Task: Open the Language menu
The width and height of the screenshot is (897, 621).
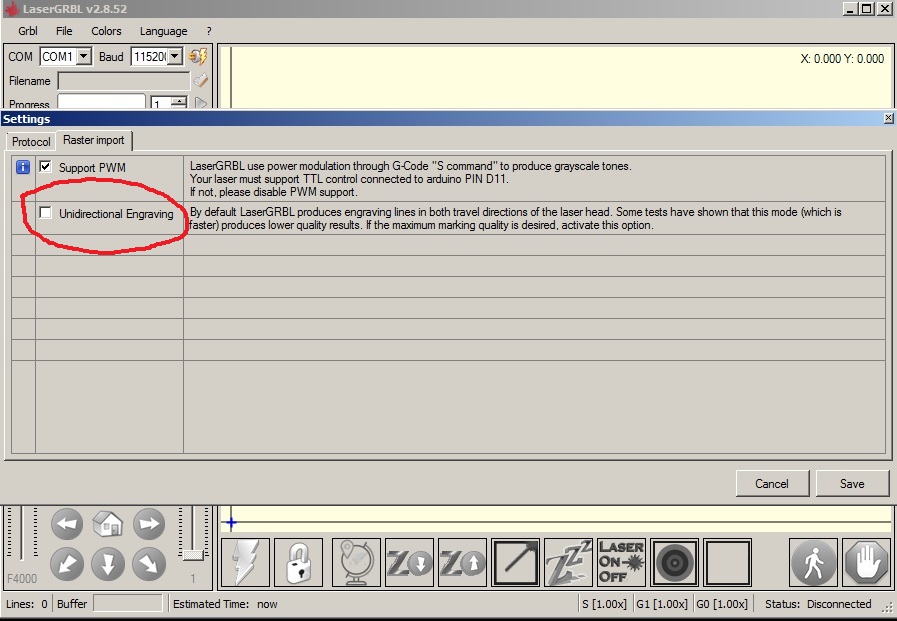Action: pyautogui.click(x=164, y=31)
